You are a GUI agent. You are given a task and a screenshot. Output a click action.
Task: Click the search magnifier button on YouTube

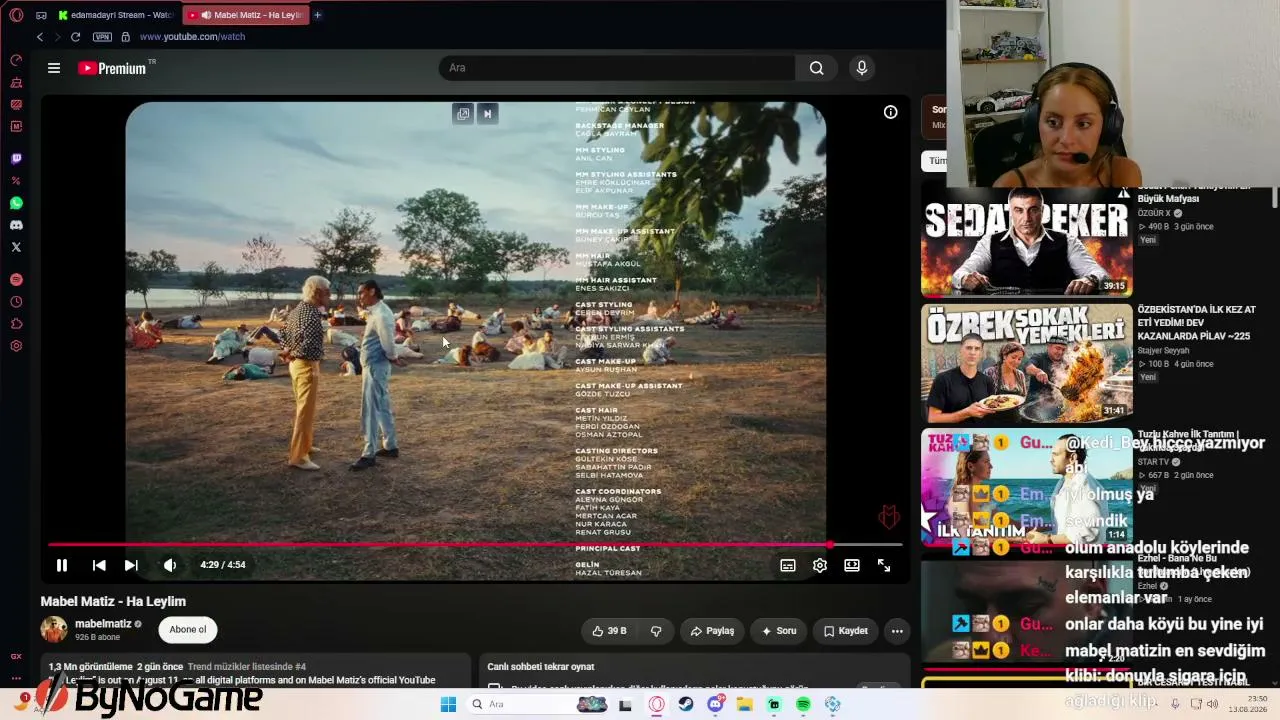817,68
